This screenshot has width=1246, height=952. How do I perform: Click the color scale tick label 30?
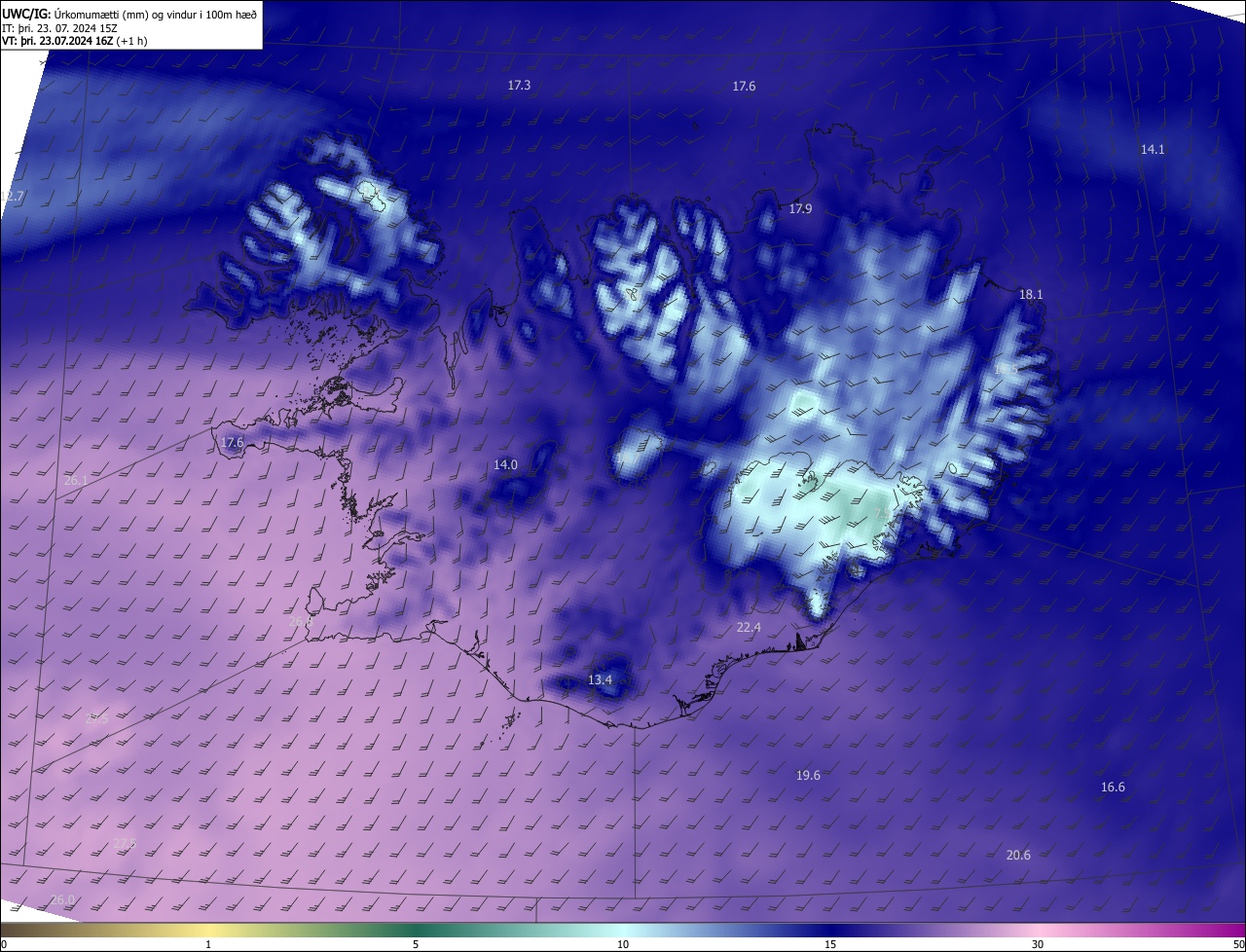pyautogui.click(x=1038, y=944)
